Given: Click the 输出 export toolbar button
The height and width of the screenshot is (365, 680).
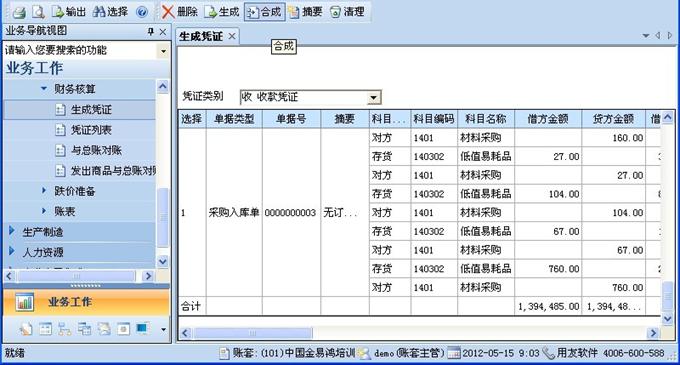Looking at the screenshot, I should tap(69, 12).
